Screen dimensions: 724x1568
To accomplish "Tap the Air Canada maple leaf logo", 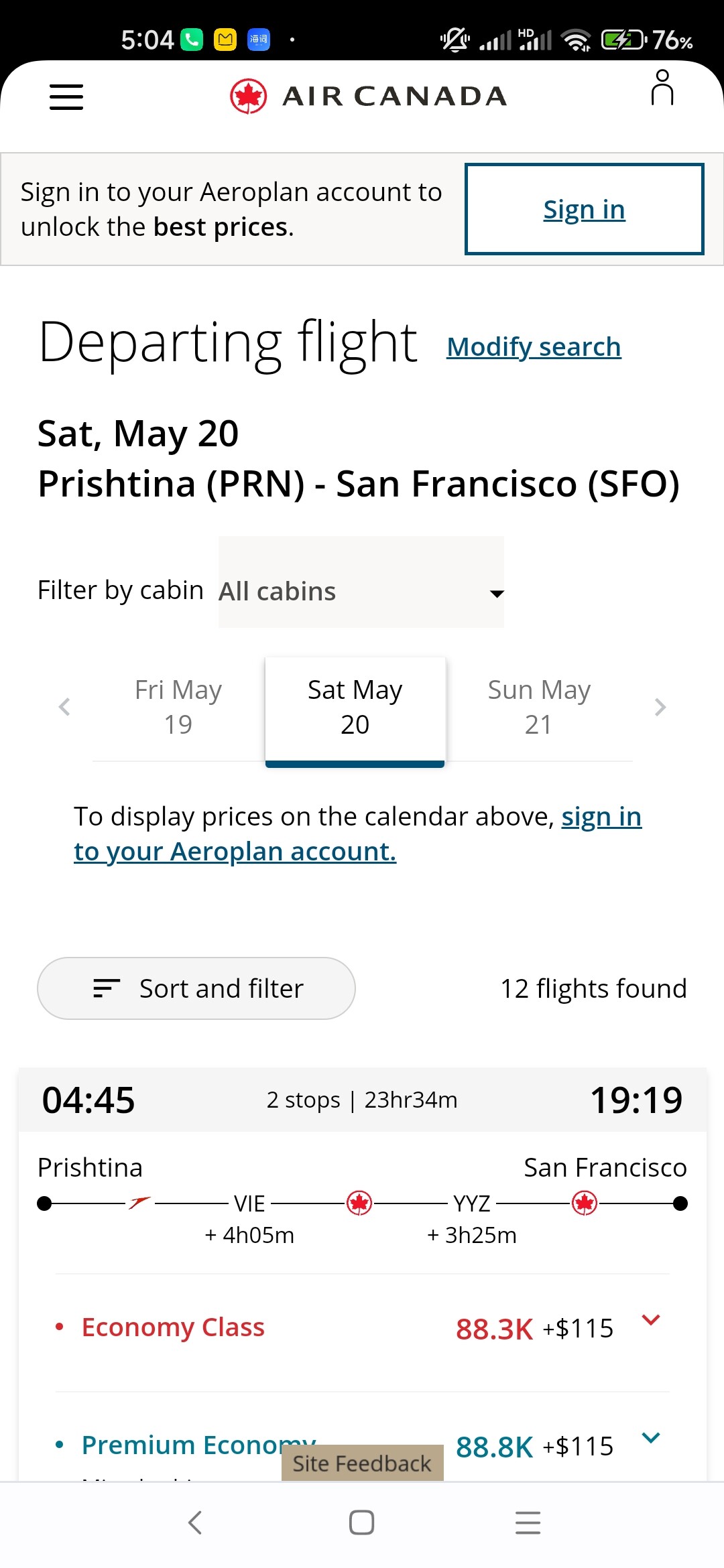I will (249, 96).
